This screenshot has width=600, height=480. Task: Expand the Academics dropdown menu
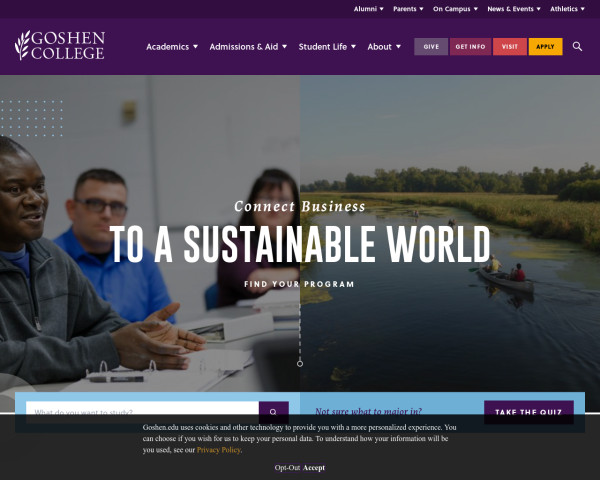[x=172, y=47]
